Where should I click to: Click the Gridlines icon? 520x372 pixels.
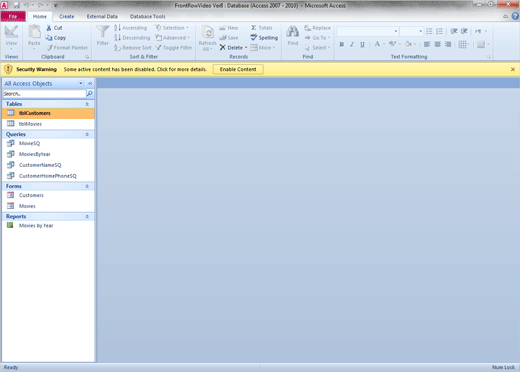pos(462,44)
